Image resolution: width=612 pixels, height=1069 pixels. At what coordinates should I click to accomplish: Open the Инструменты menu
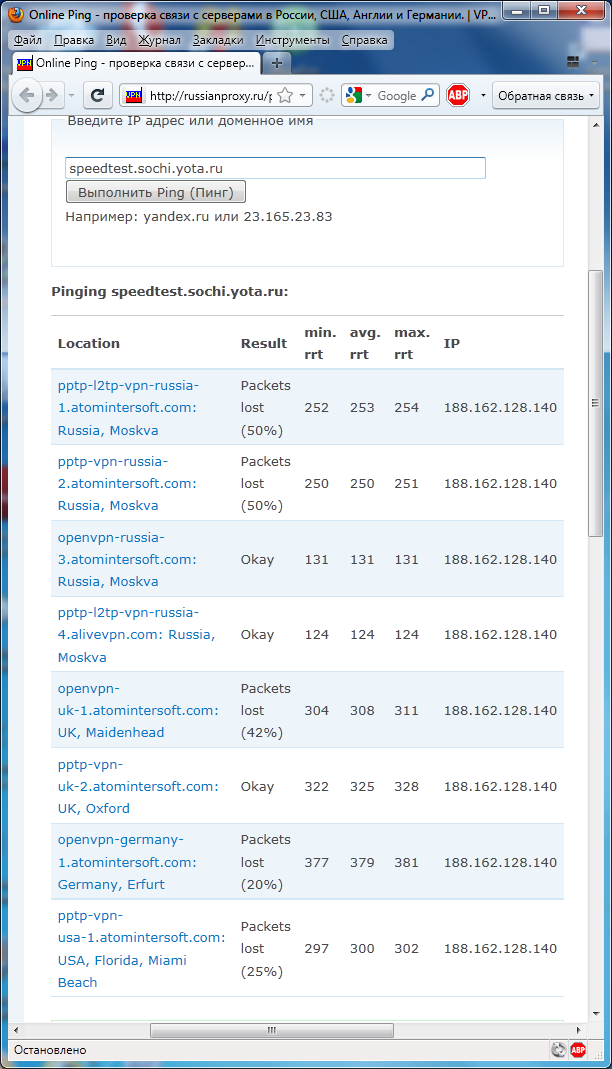pyautogui.click(x=292, y=40)
